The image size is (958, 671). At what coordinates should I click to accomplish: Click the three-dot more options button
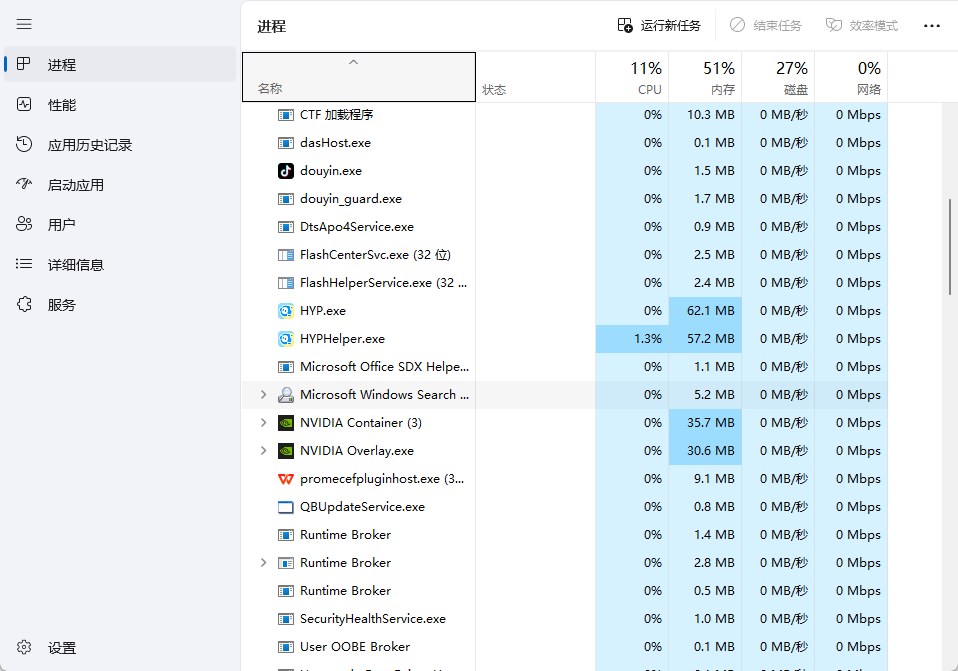click(x=931, y=26)
